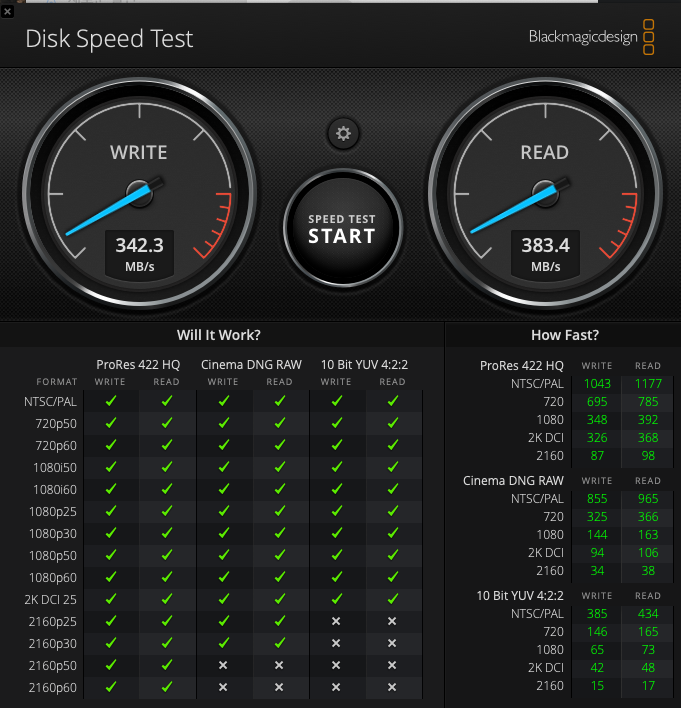This screenshot has height=708, width=681.
Task: Click ProRes 422 HQ read checkmark for 2160p50
Action: pyautogui.click(x=167, y=665)
